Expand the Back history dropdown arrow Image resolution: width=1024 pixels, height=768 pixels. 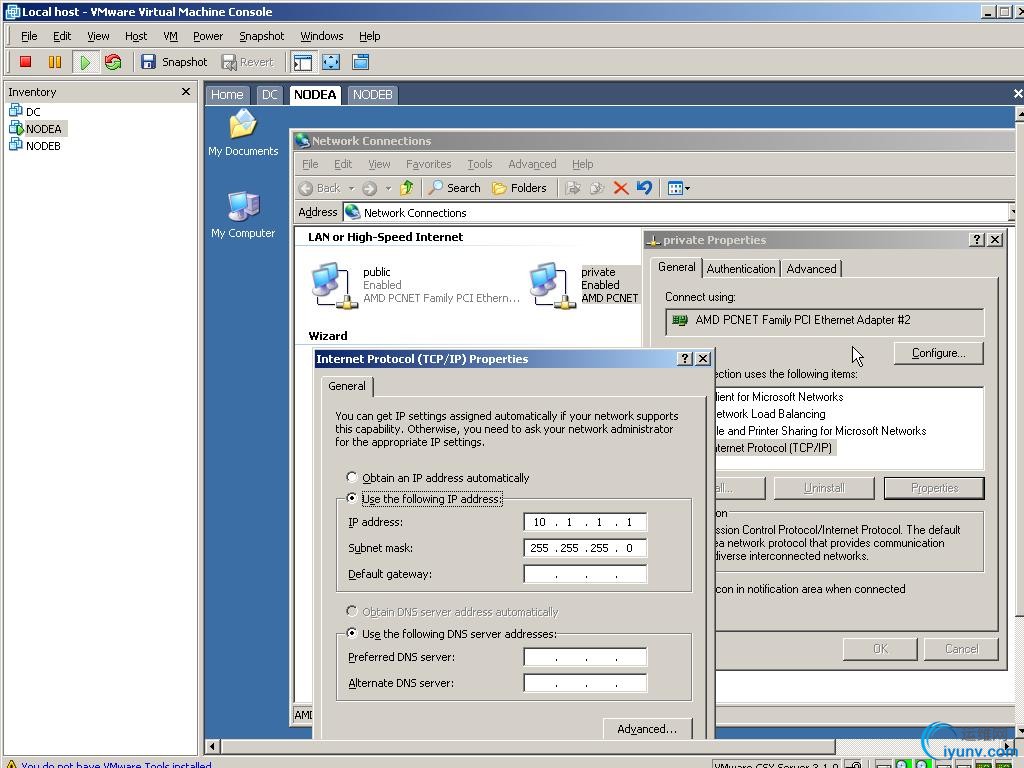(x=351, y=188)
